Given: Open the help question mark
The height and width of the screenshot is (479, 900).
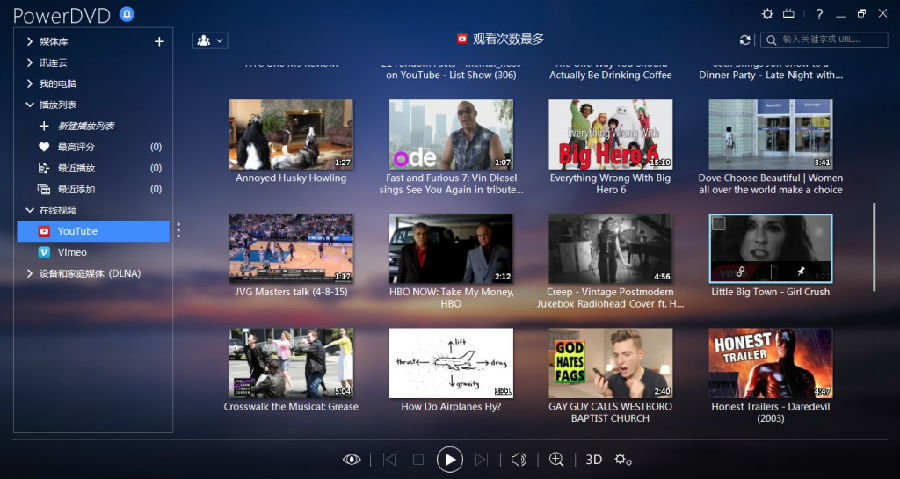Looking at the screenshot, I should pyautogui.click(x=820, y=14).
